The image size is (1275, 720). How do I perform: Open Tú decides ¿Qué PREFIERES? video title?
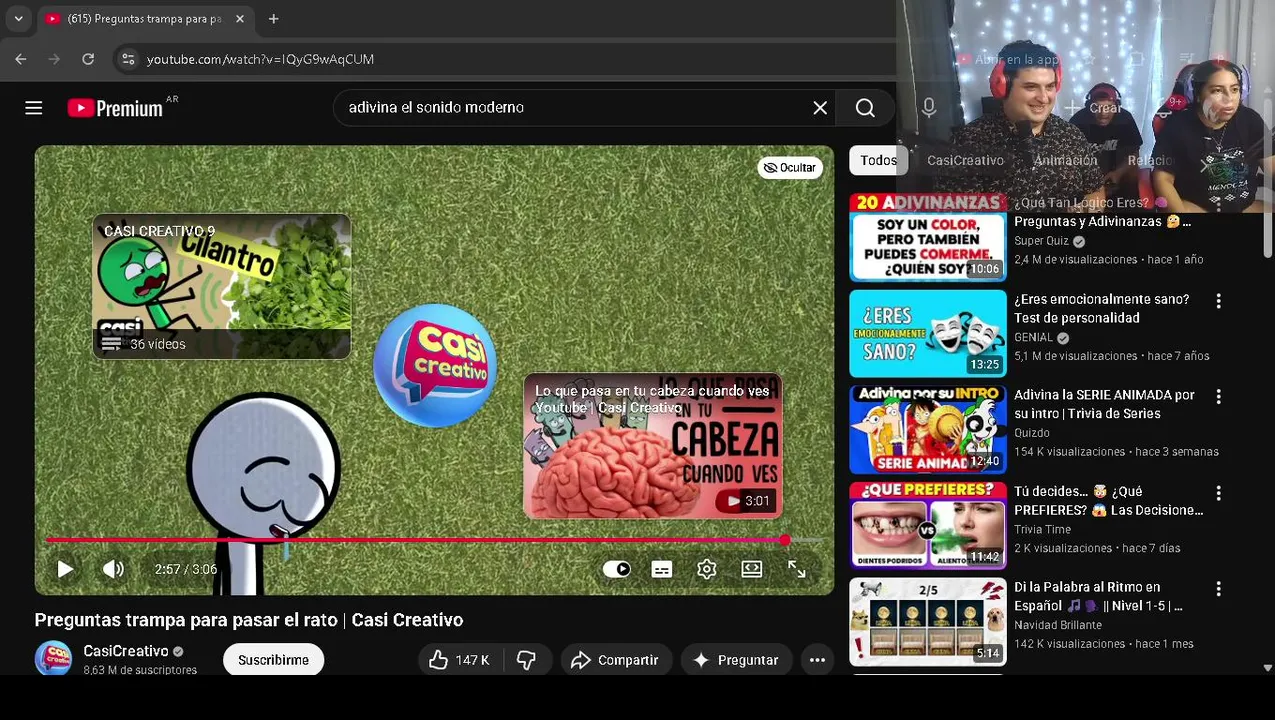tap(1108, 500)
